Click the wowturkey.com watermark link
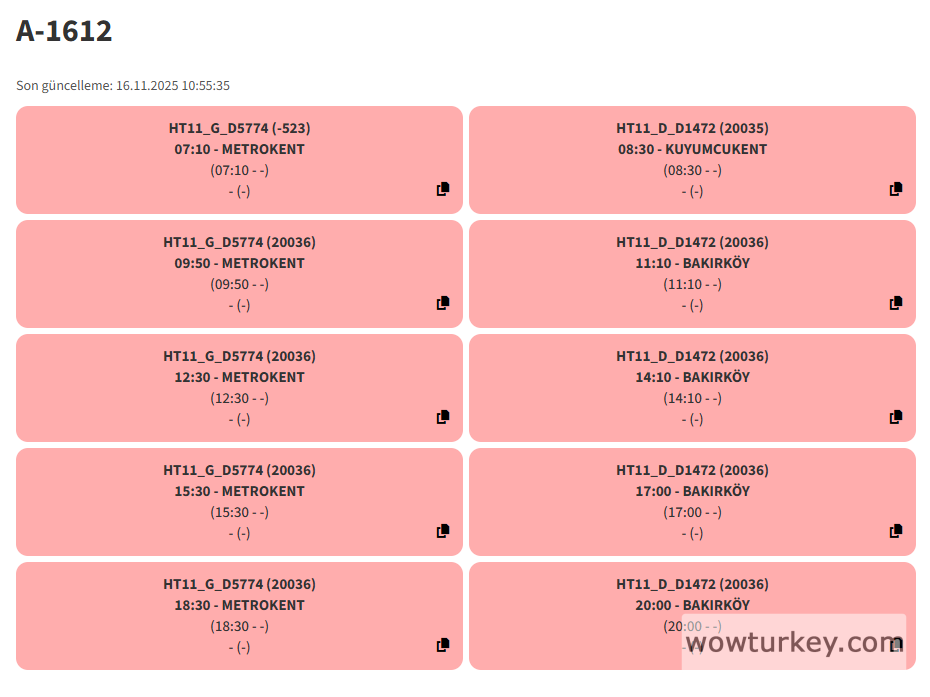This screenshot has height=697, width=930. (x=794, y=642)
